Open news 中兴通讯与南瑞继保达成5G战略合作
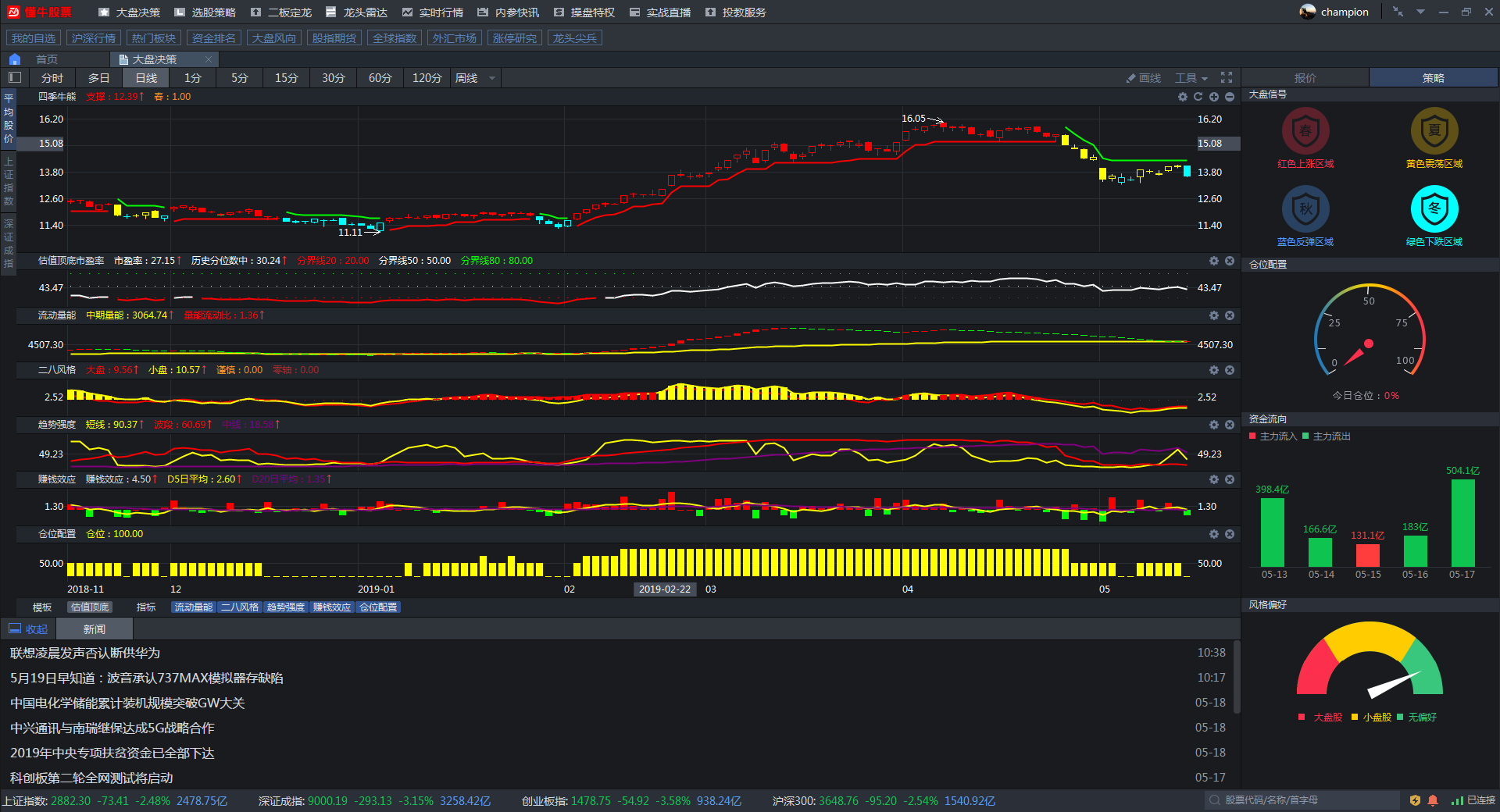 click(112, 728)
